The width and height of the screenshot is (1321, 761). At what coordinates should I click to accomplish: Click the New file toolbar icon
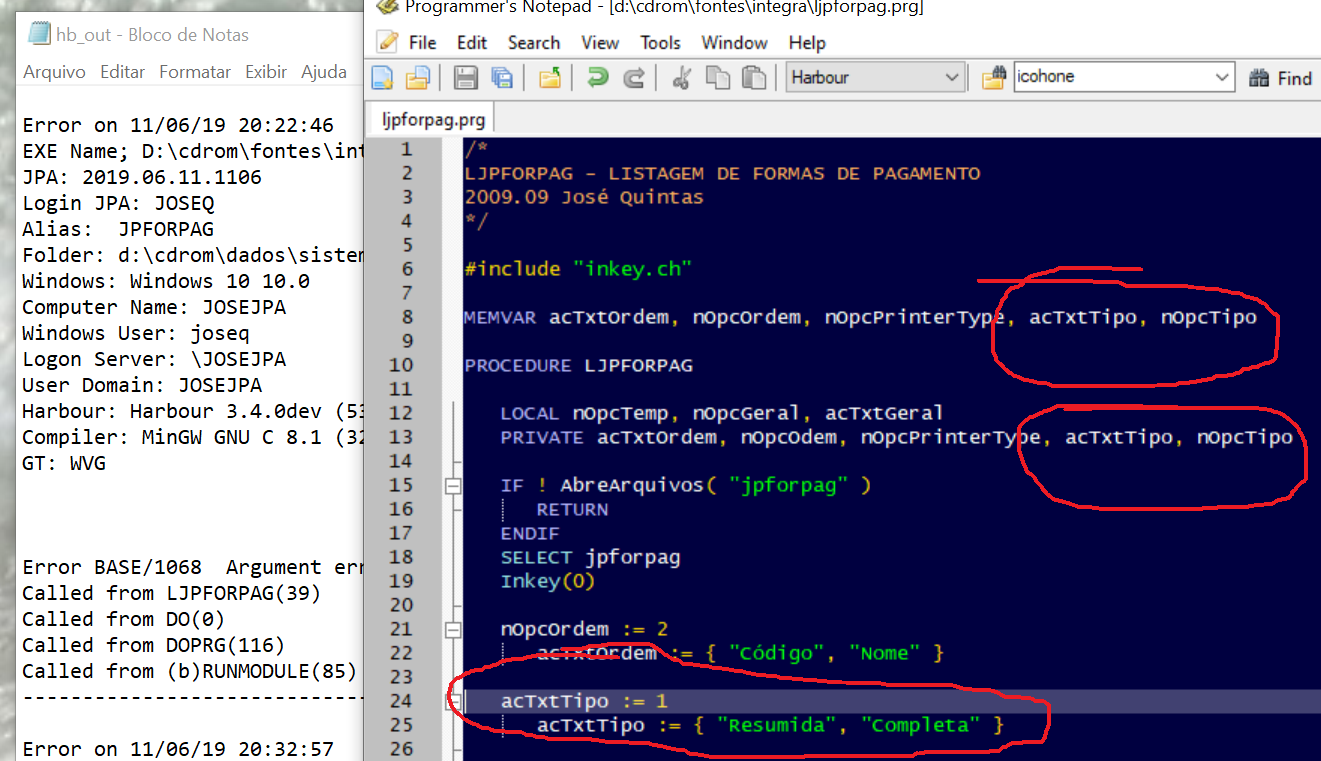pos(382,78)
